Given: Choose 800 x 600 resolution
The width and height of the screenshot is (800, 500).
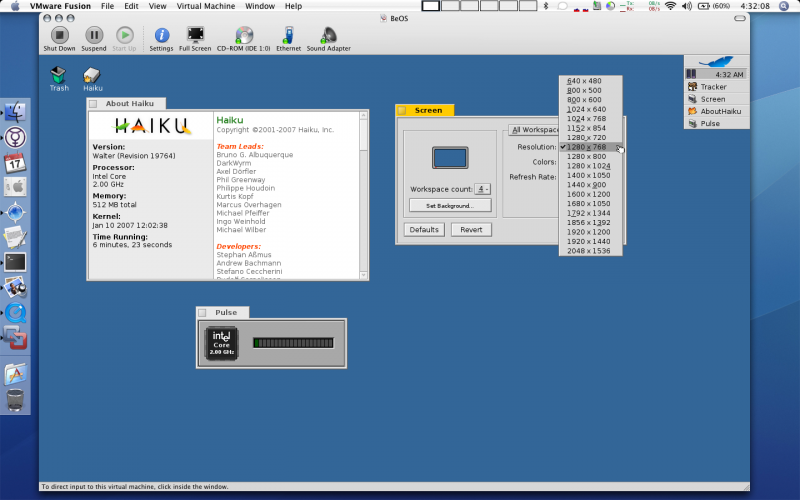Looking at the screenshot, I should coord(590,99).
